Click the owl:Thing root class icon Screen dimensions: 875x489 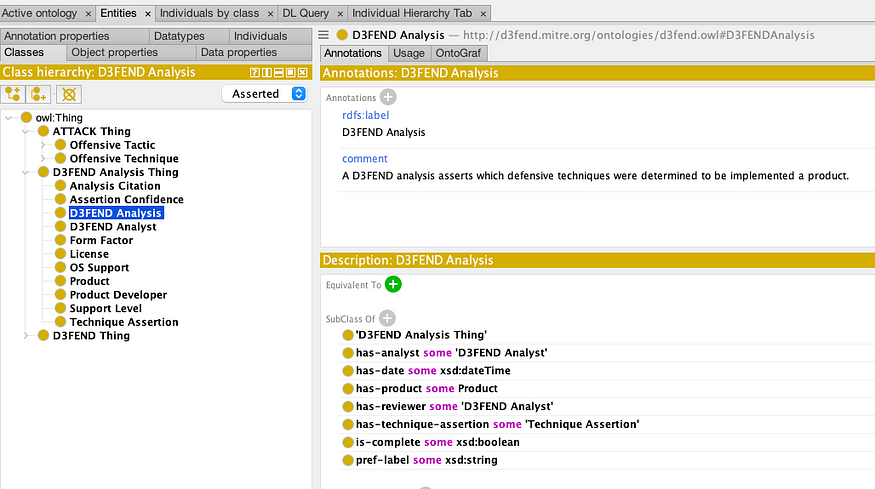click(x=26, y=117)
